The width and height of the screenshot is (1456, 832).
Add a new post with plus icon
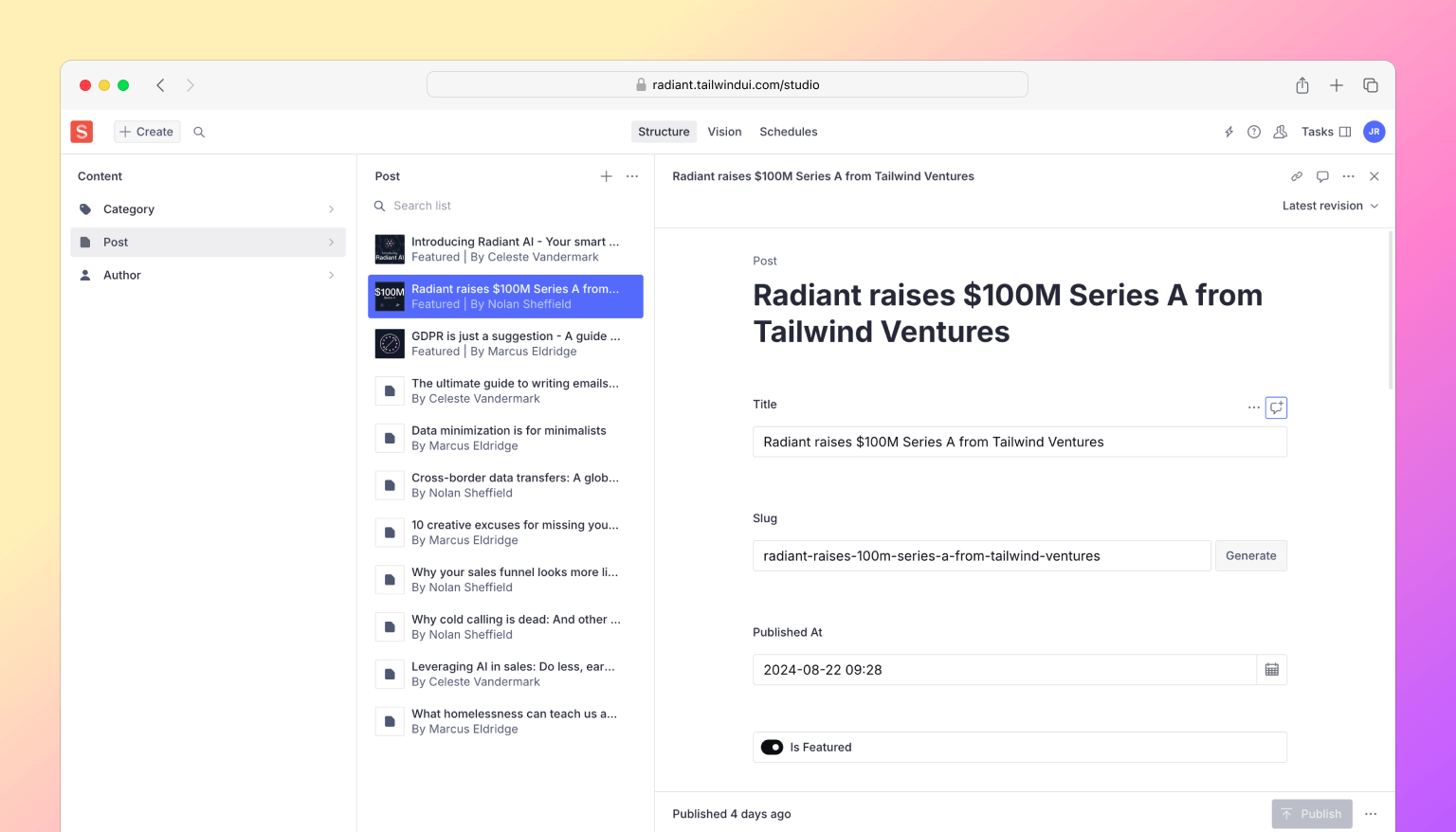point(606,176)
